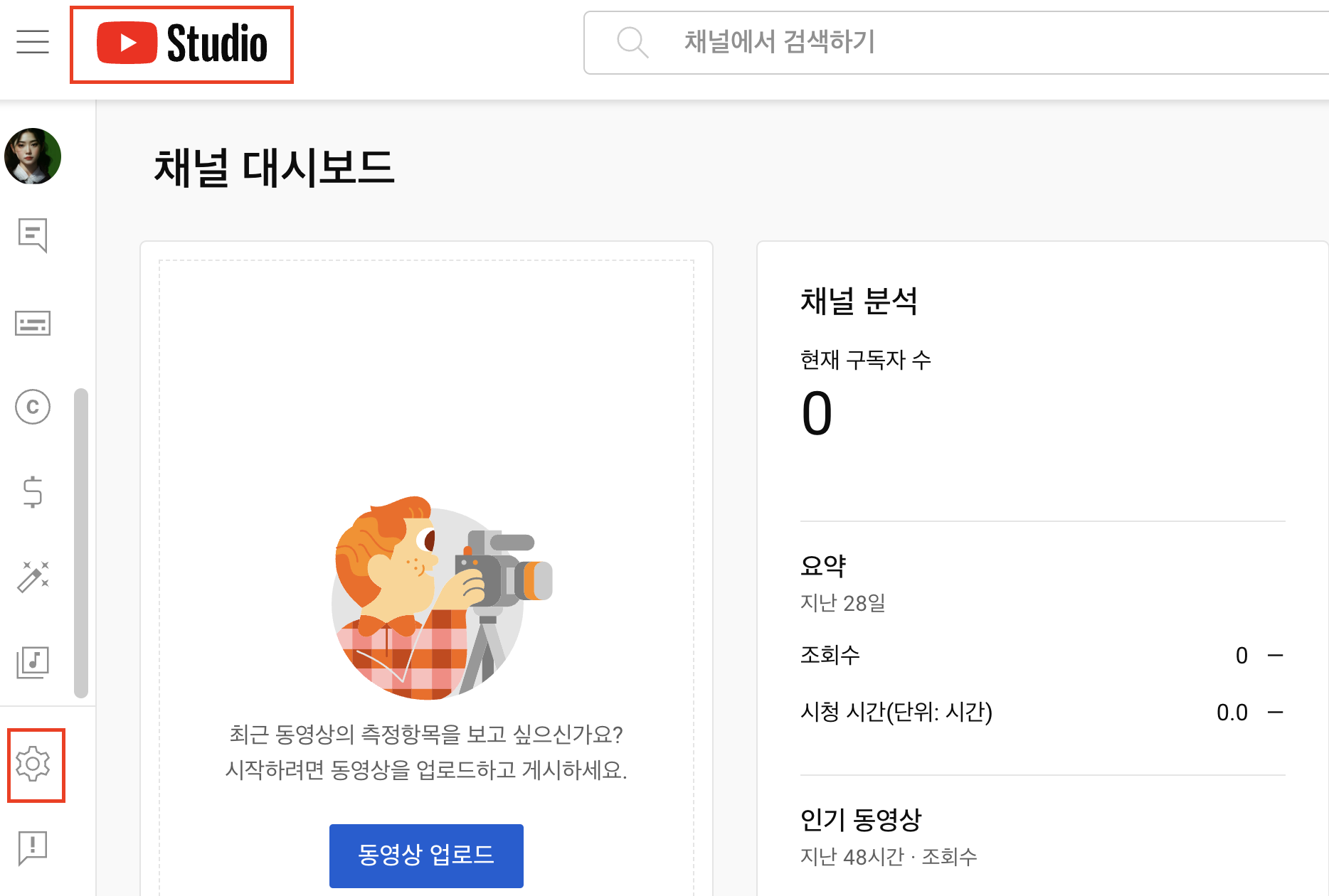Open the Comments sidebar icon

33,235
